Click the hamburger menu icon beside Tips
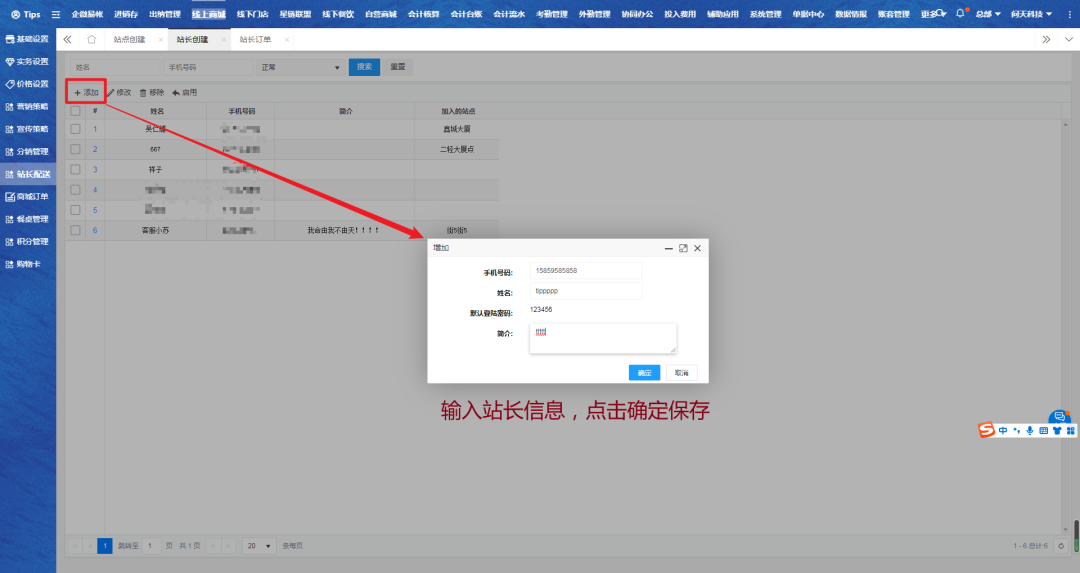The image size is (1080, 573). [55, 15]
